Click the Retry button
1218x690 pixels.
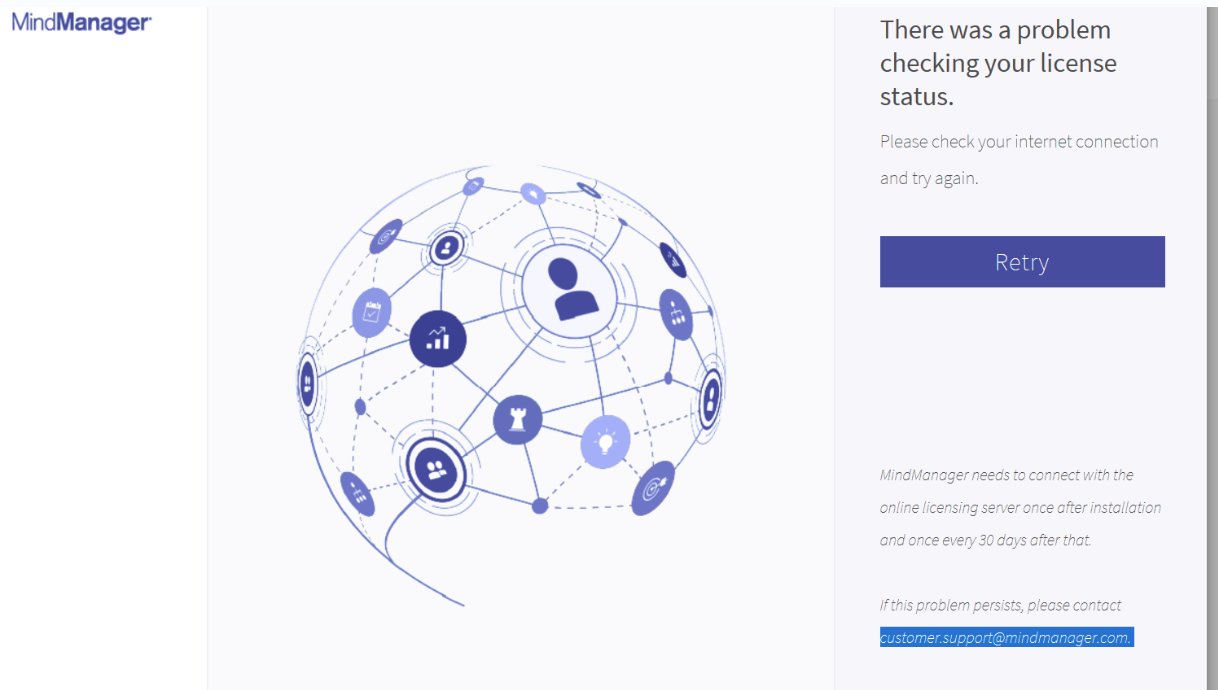click(1022, 262)
